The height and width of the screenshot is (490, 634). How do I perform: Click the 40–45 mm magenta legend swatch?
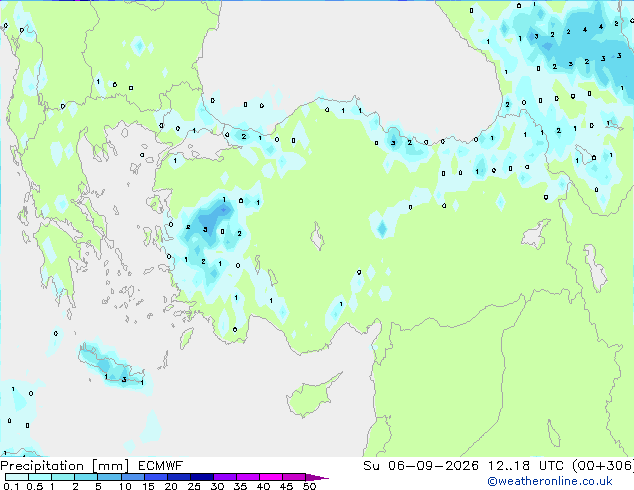point(271,477)
